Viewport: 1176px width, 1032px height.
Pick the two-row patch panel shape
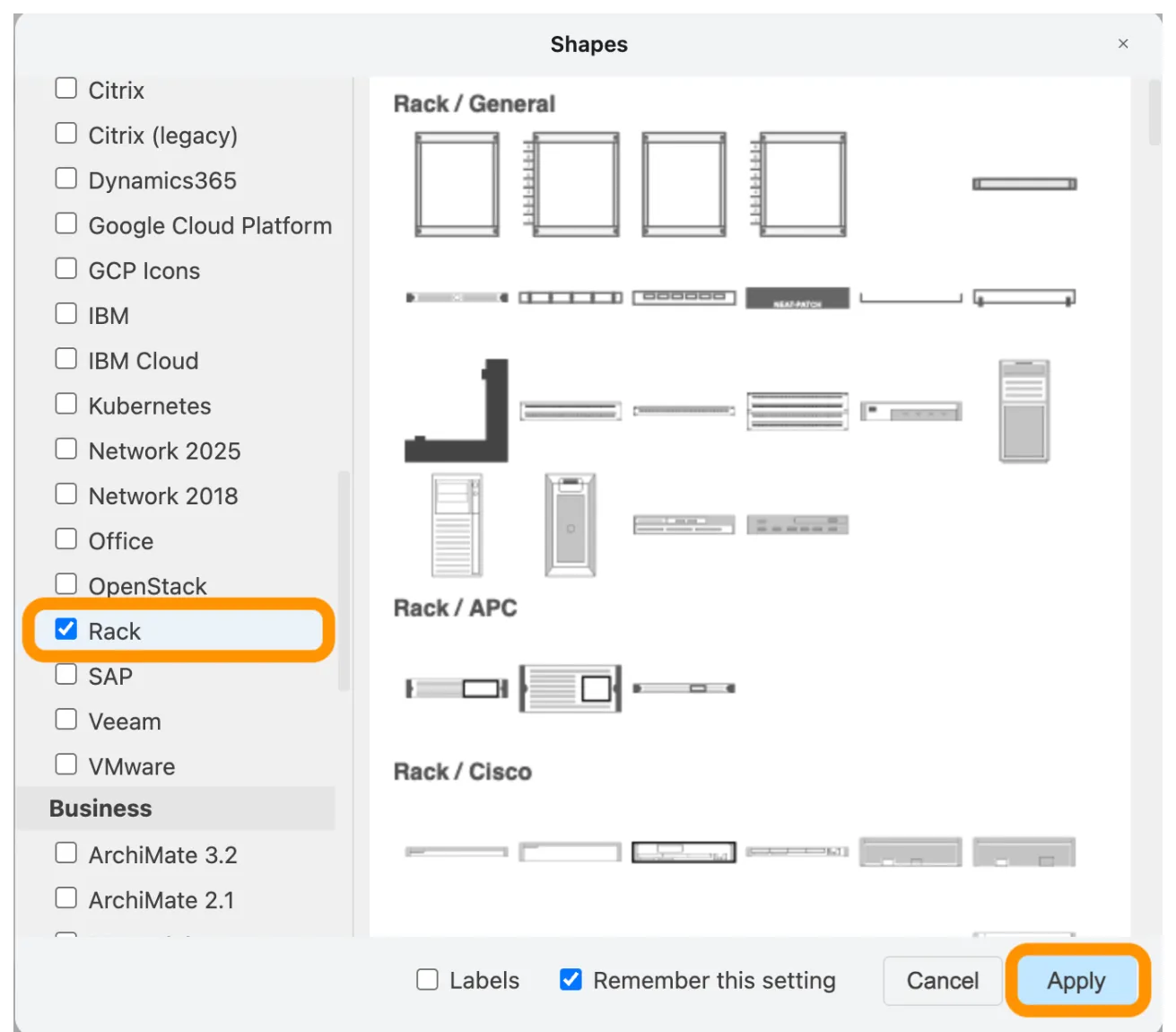(x=571, y=411)
